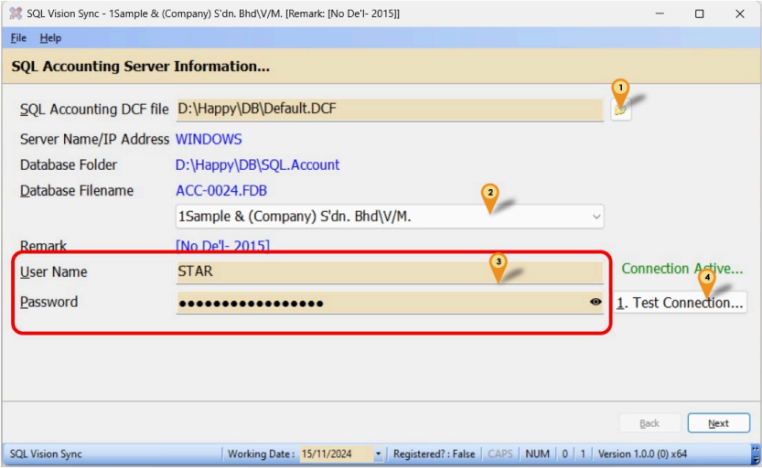
Task: Click the WINDOWS server name text
Action: coord(208,139)
